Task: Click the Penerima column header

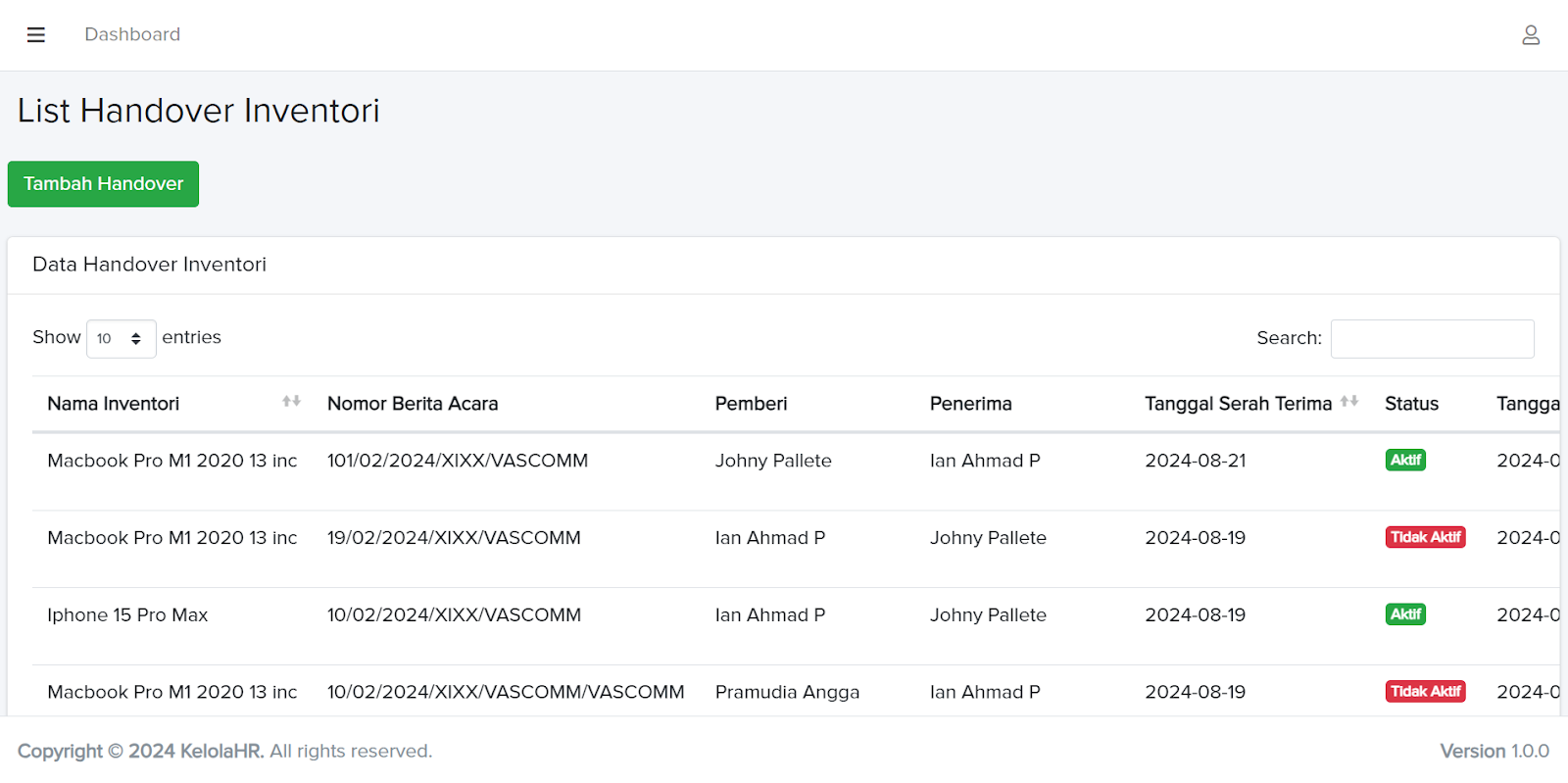Action: [970, 404]
